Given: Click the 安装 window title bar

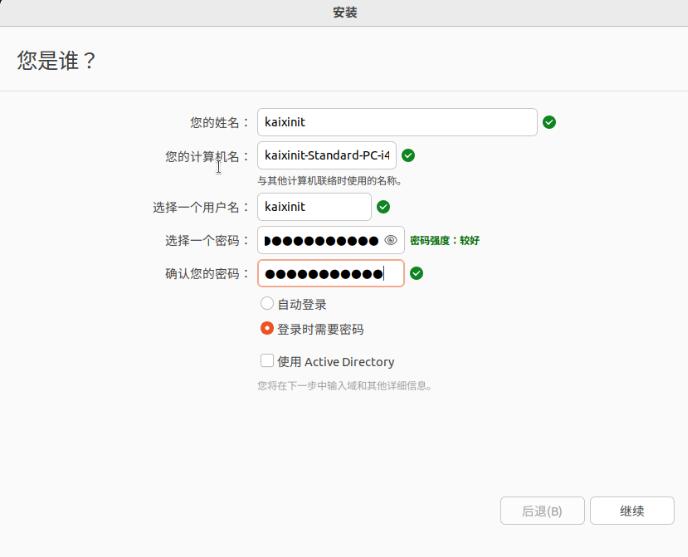Looking at the screenshot, I should point(344,13).
